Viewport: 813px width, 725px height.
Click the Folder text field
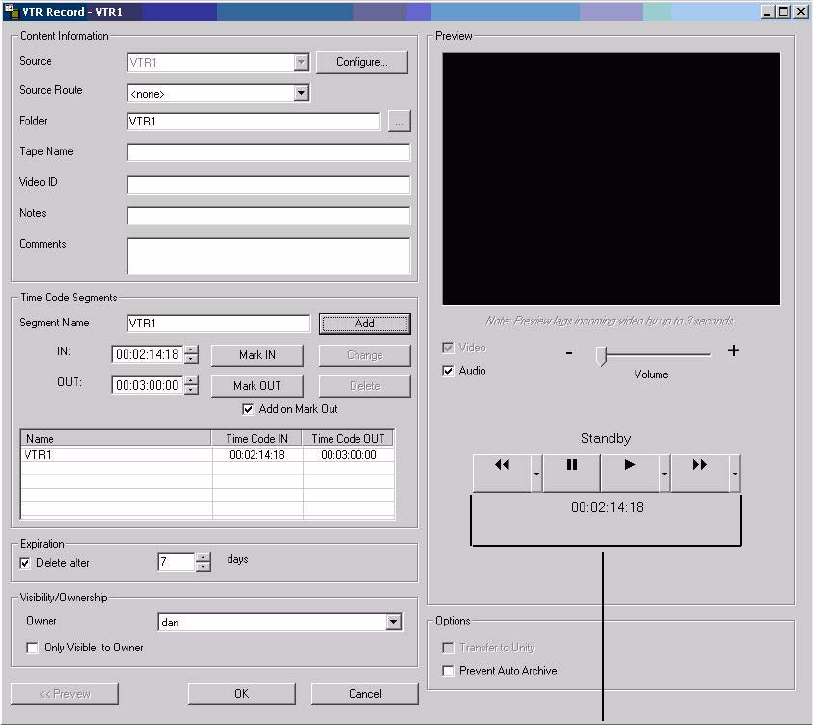(254, 121)
